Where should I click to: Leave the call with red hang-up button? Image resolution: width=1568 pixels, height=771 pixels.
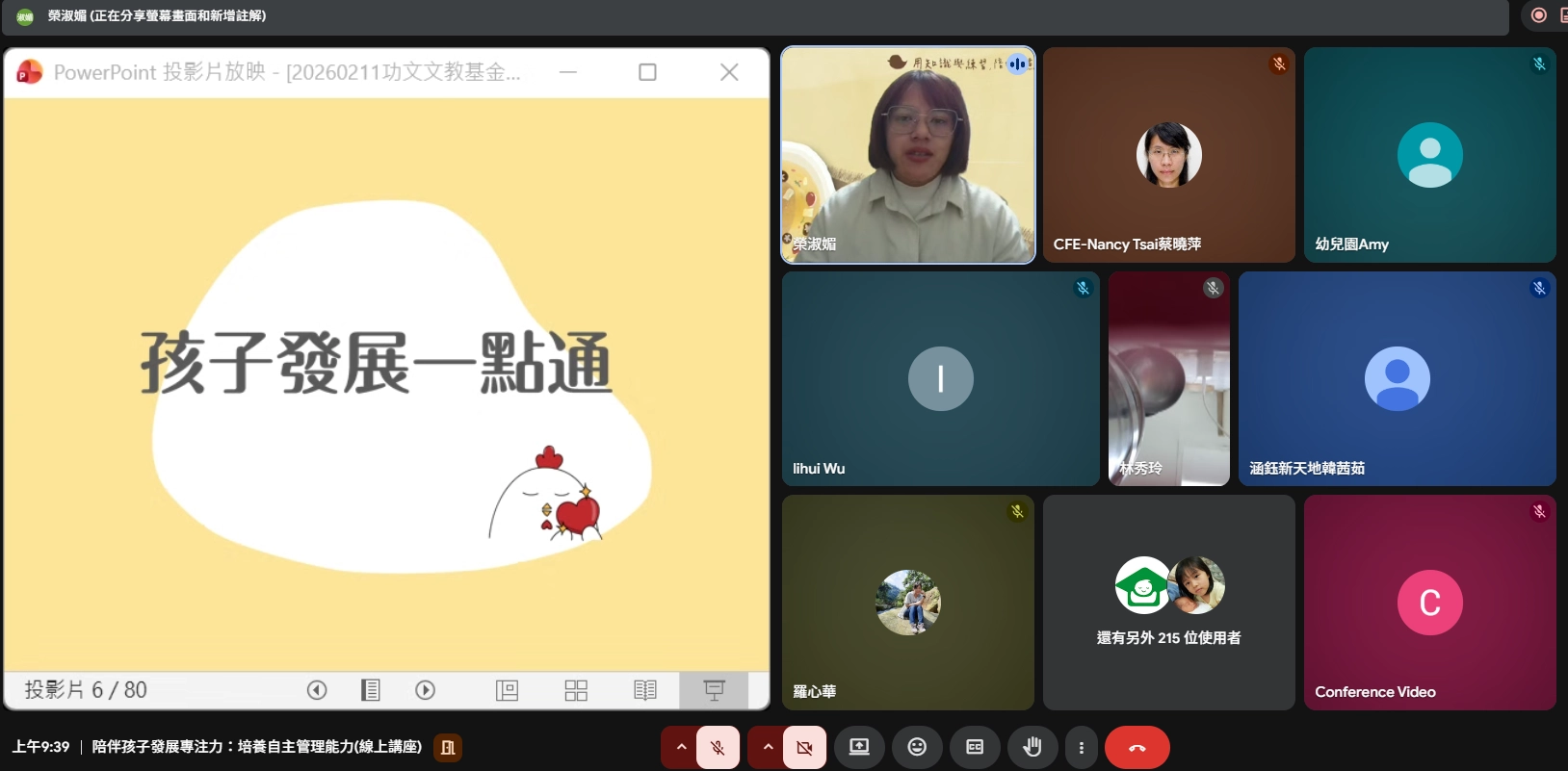[1137, 747]
